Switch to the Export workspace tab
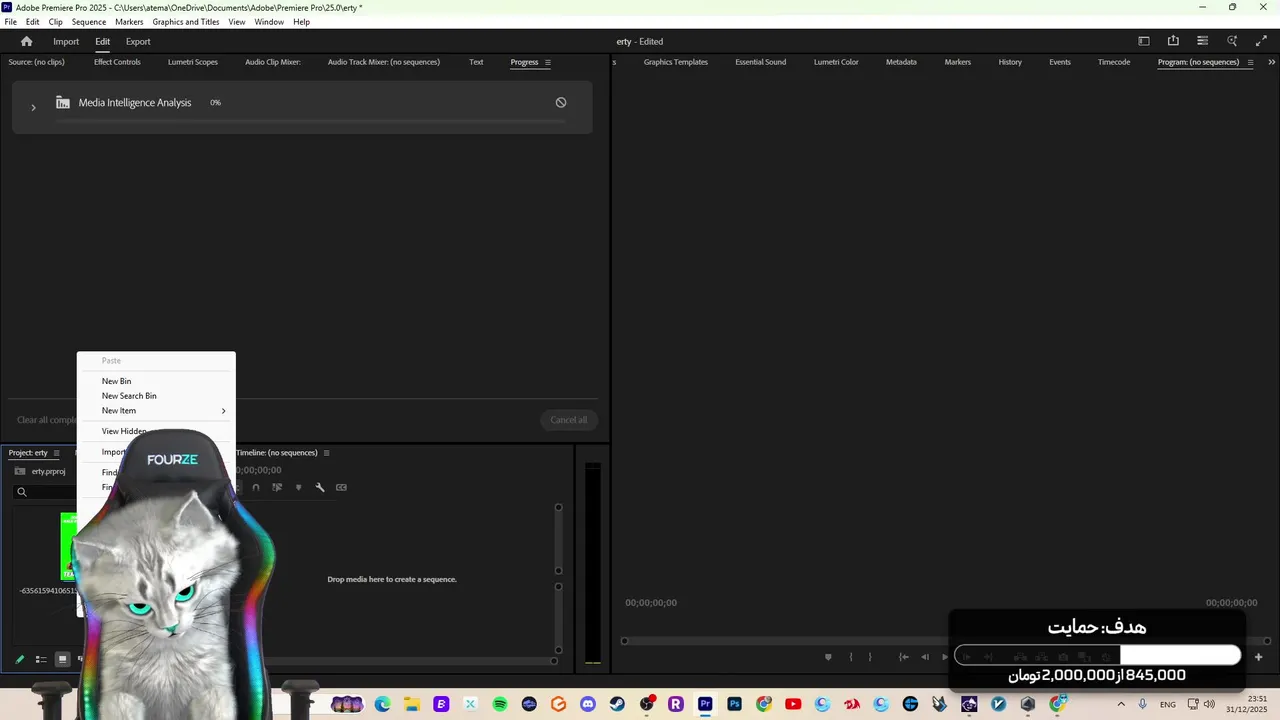Image resolution: width=1280 pixels, height=720 pixels. [138, 41]
